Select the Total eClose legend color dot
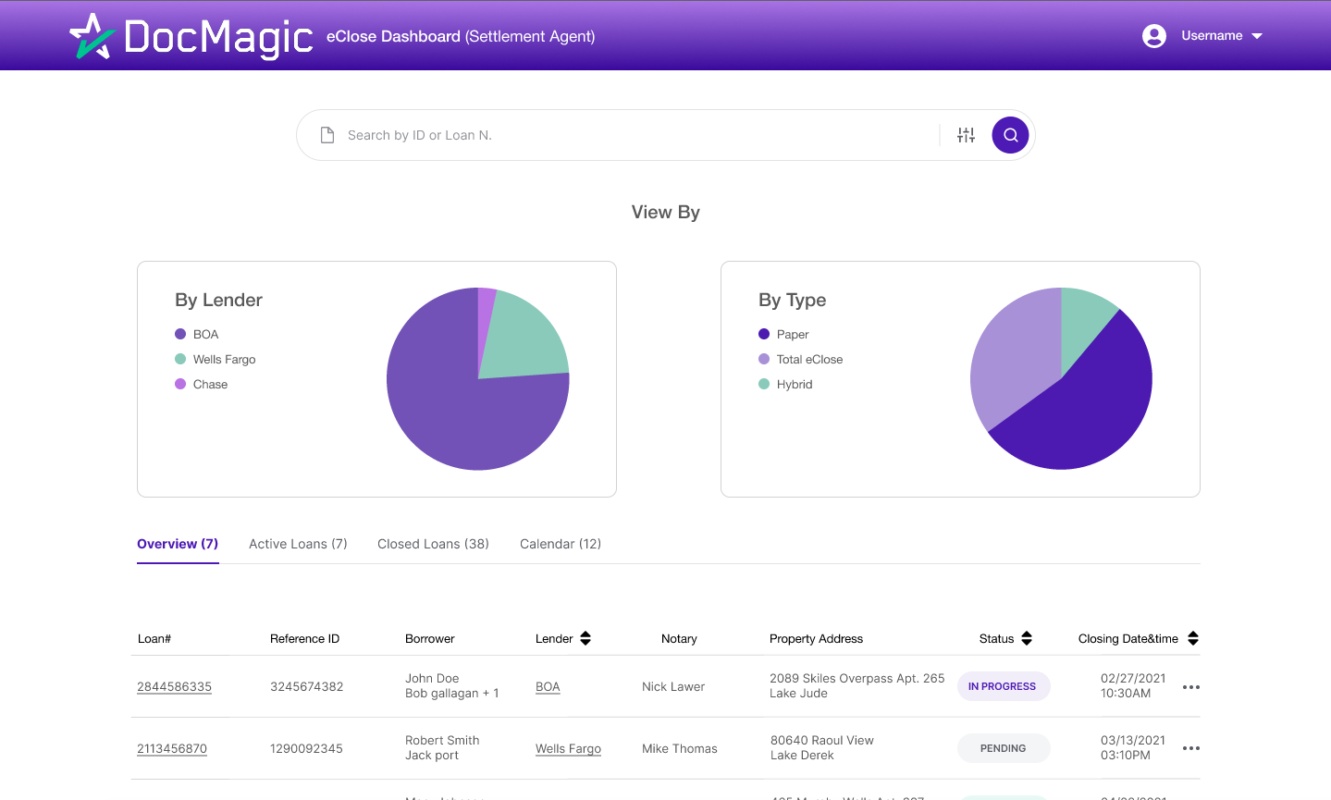 (764, 359)
